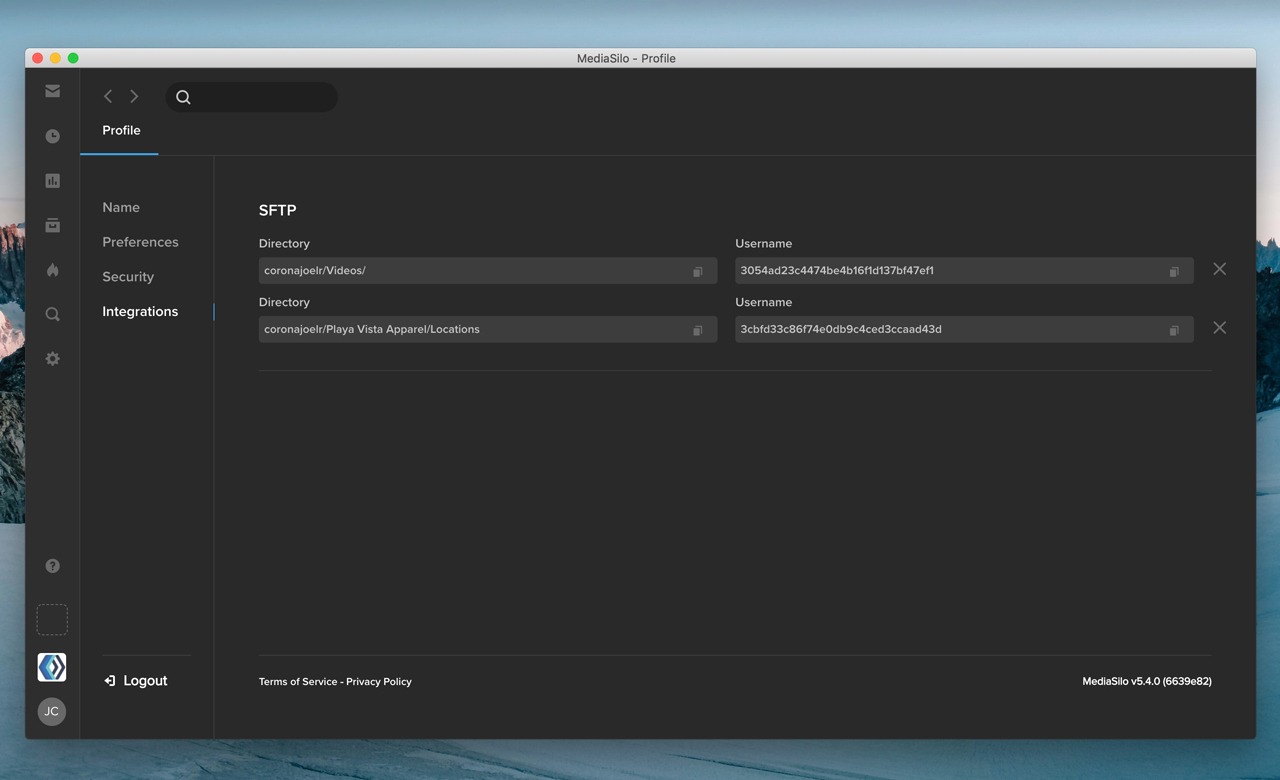Copy username 3054ad23c4474be4b16f1d137bf47ef1
Image resolution: width=1280 pixels, height=780 pixels.
[x=1174, y=271]
